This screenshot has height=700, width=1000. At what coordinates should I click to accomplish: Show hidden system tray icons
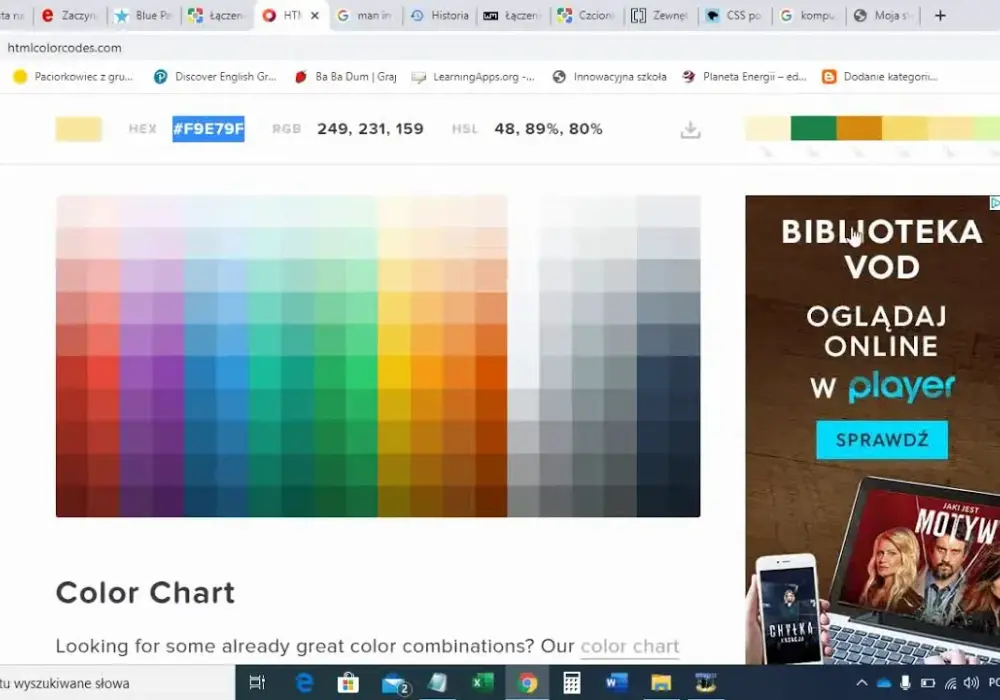tap(862, 683)
